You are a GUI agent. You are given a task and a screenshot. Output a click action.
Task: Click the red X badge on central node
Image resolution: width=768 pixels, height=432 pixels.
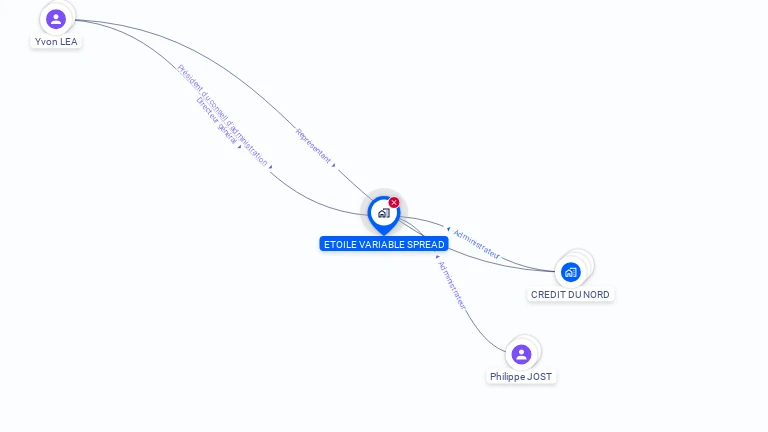point(394,202)
